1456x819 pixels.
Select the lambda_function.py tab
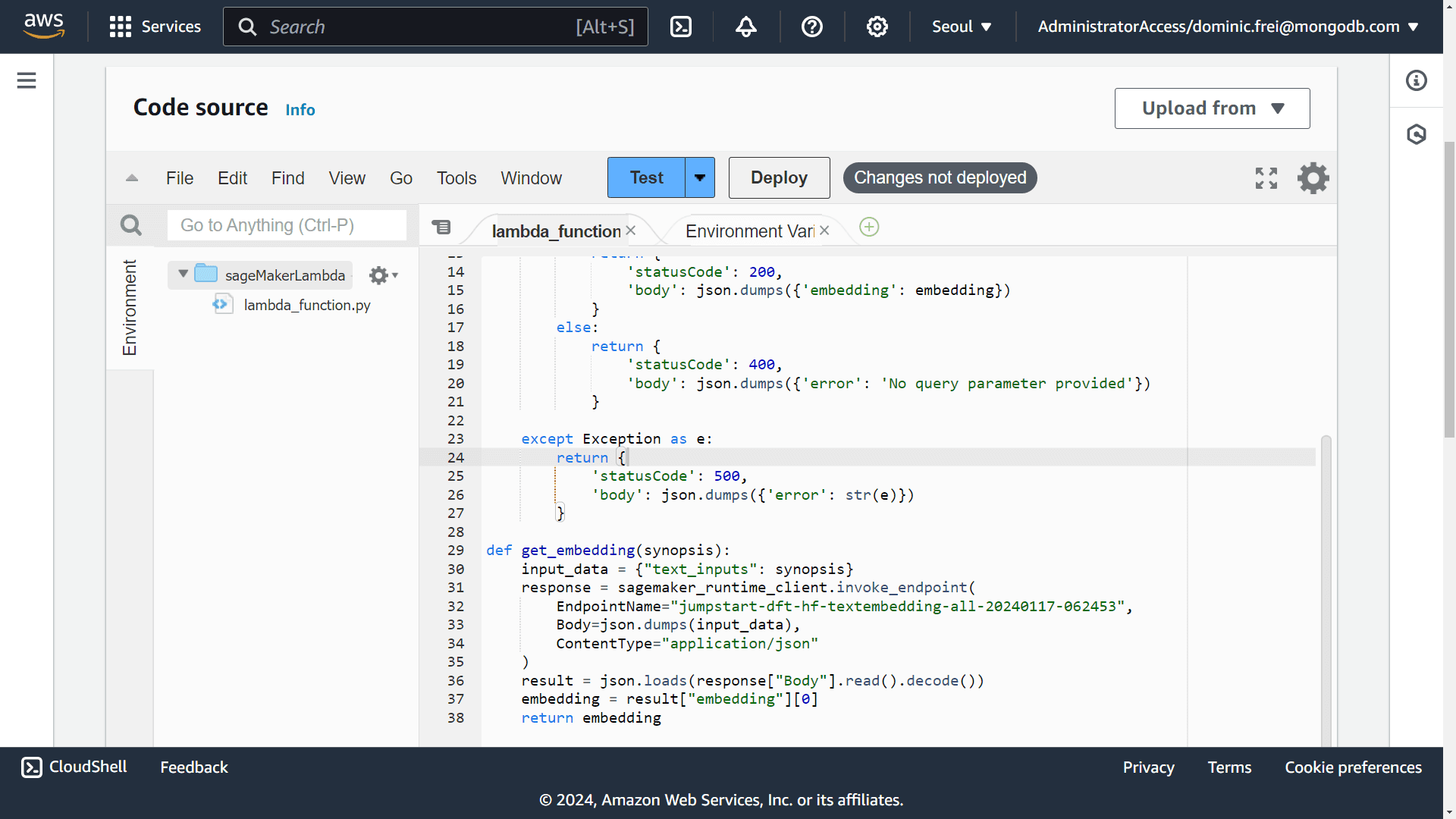click(557, 230)
